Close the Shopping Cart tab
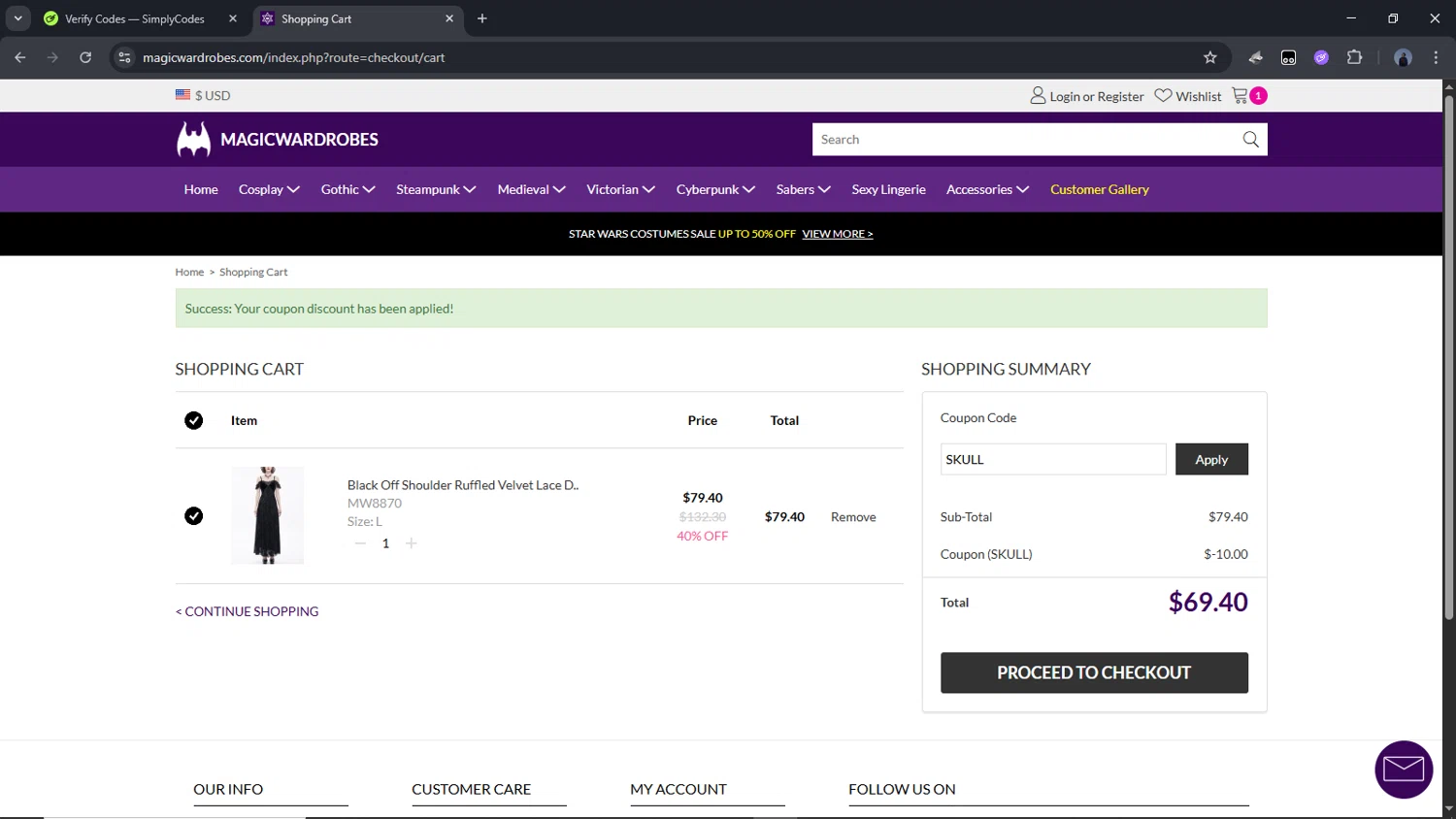 click(449, 18)
